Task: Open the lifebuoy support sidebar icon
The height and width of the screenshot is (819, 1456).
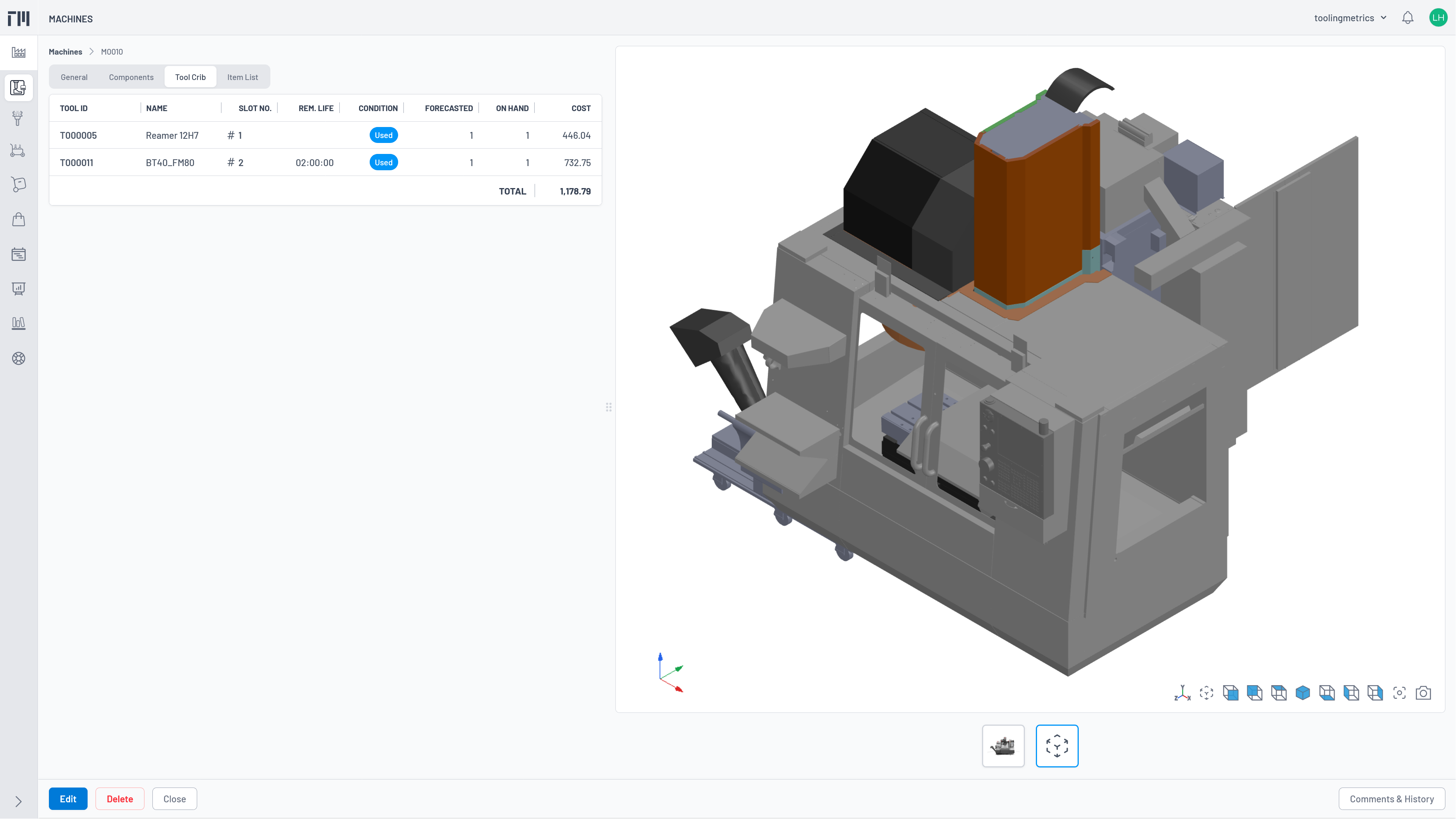Action: (19, 358)
